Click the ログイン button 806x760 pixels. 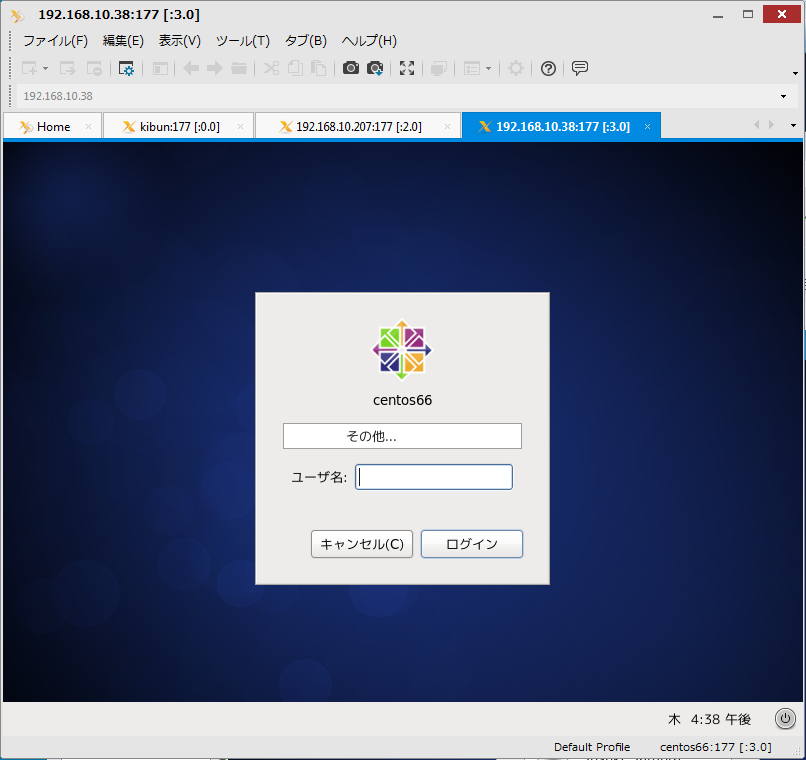pos(472,544)
